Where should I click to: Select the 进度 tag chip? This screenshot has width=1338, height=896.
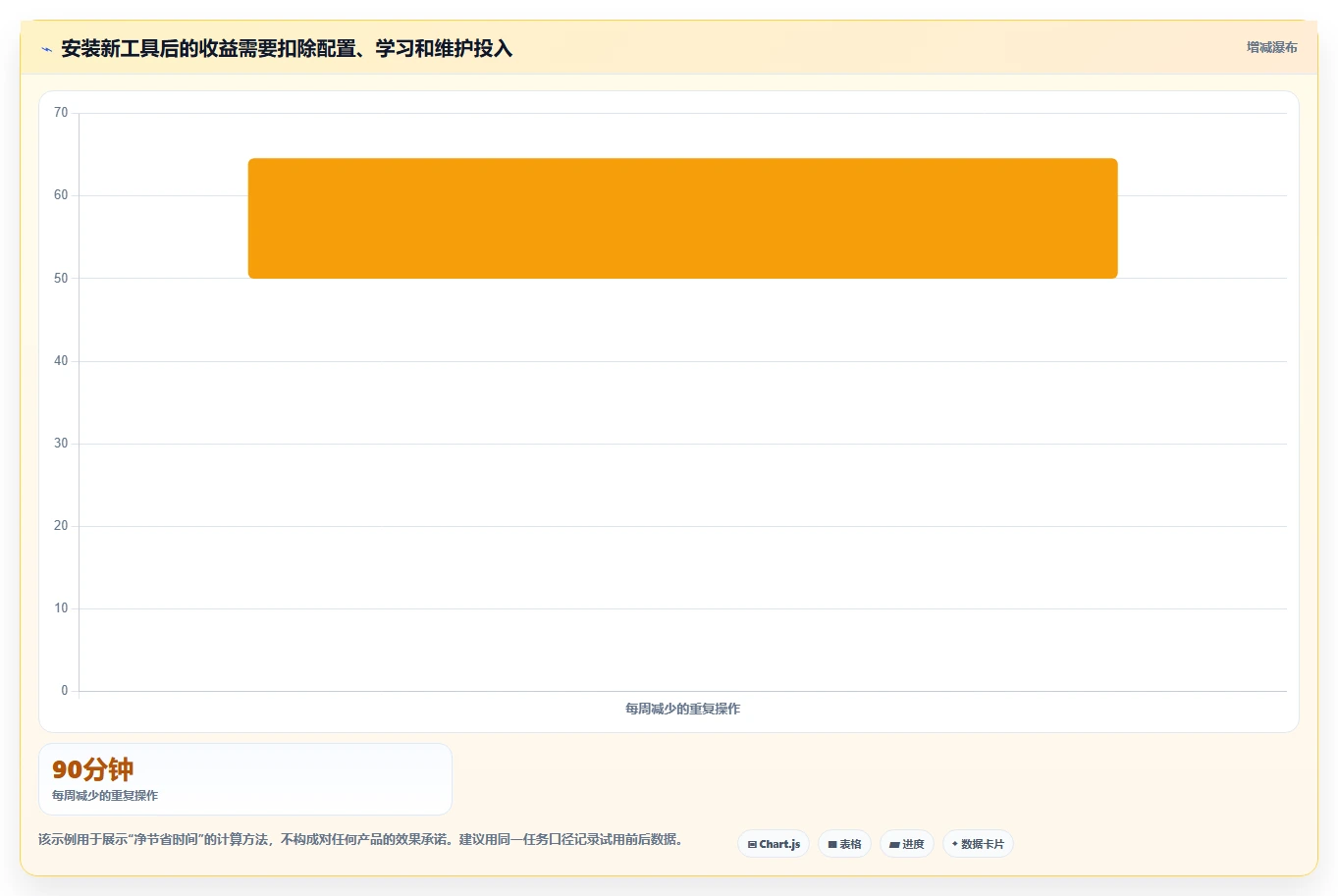pos(907,844)
